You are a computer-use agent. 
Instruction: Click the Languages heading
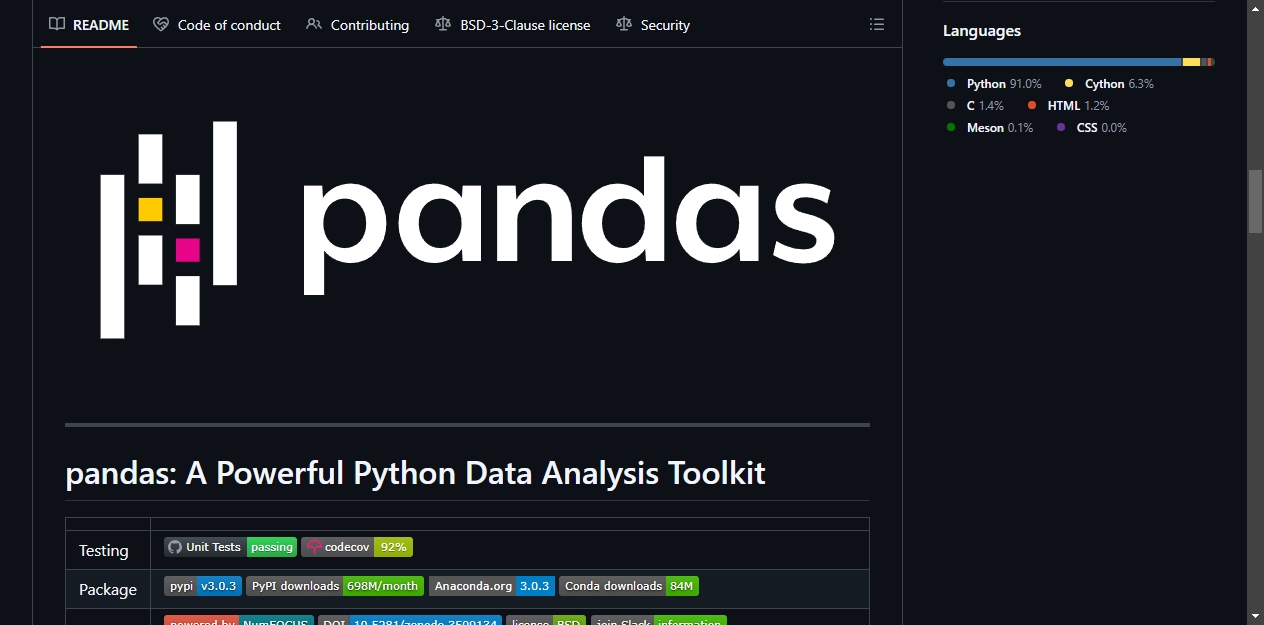pos(982,31)
